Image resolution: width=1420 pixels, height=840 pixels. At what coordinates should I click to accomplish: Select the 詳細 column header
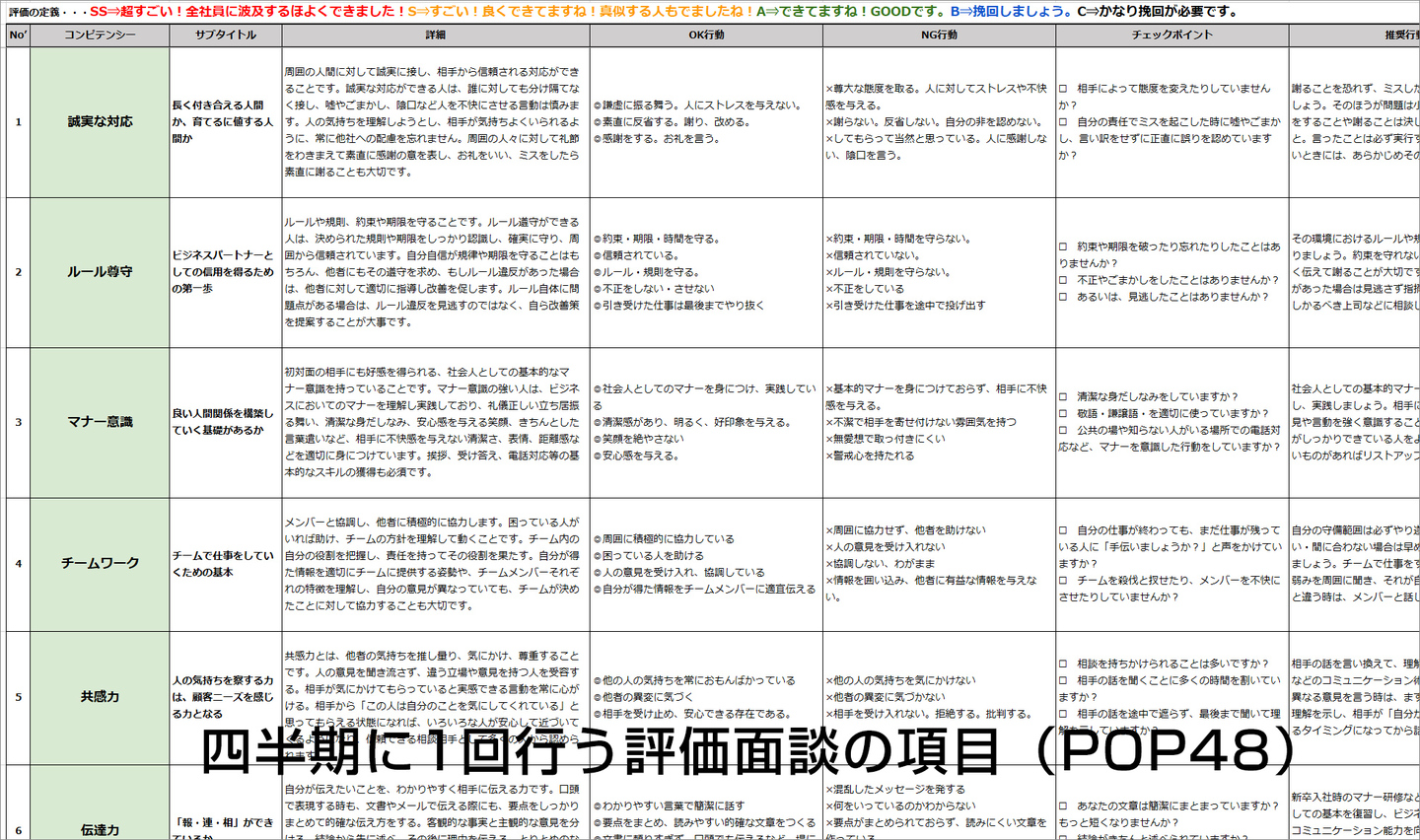pyautogui.click(x=435, y=35)
